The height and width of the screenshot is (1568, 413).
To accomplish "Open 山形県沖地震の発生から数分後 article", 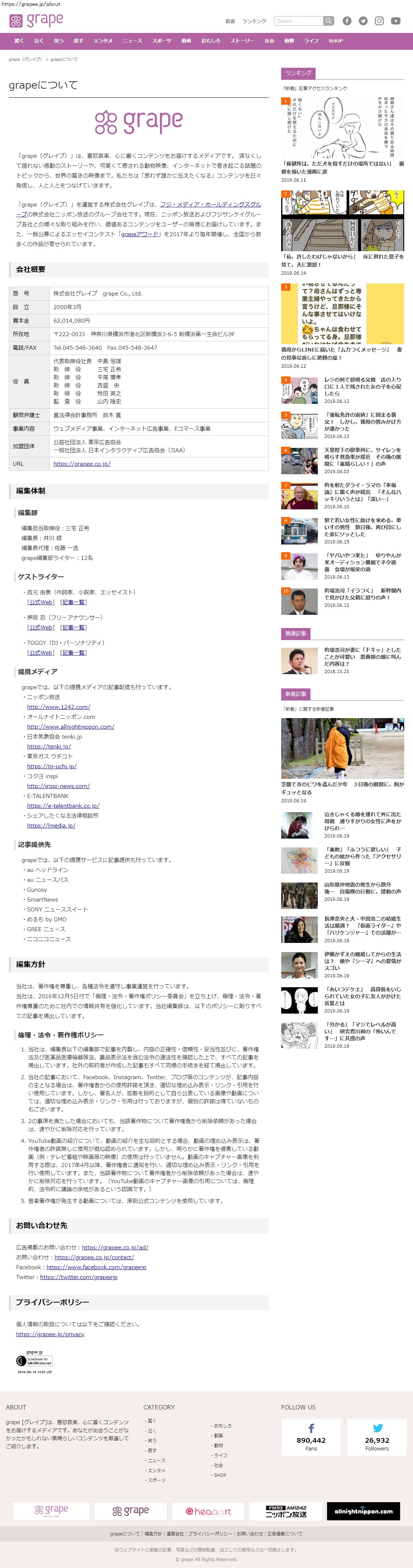I will [362, 888].
